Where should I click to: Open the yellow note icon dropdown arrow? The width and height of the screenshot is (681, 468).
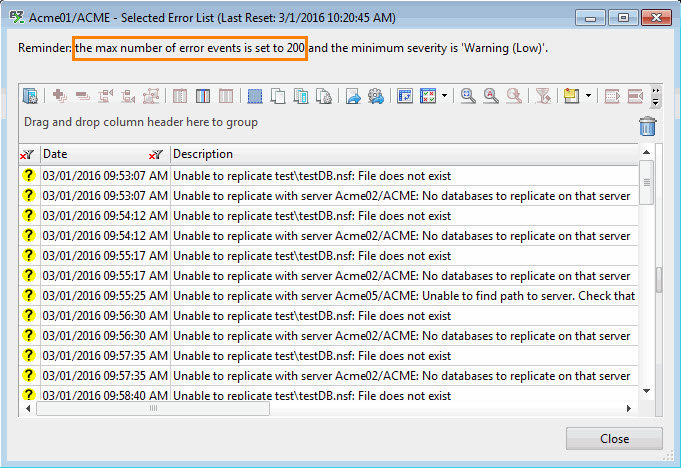click(588, 96)
